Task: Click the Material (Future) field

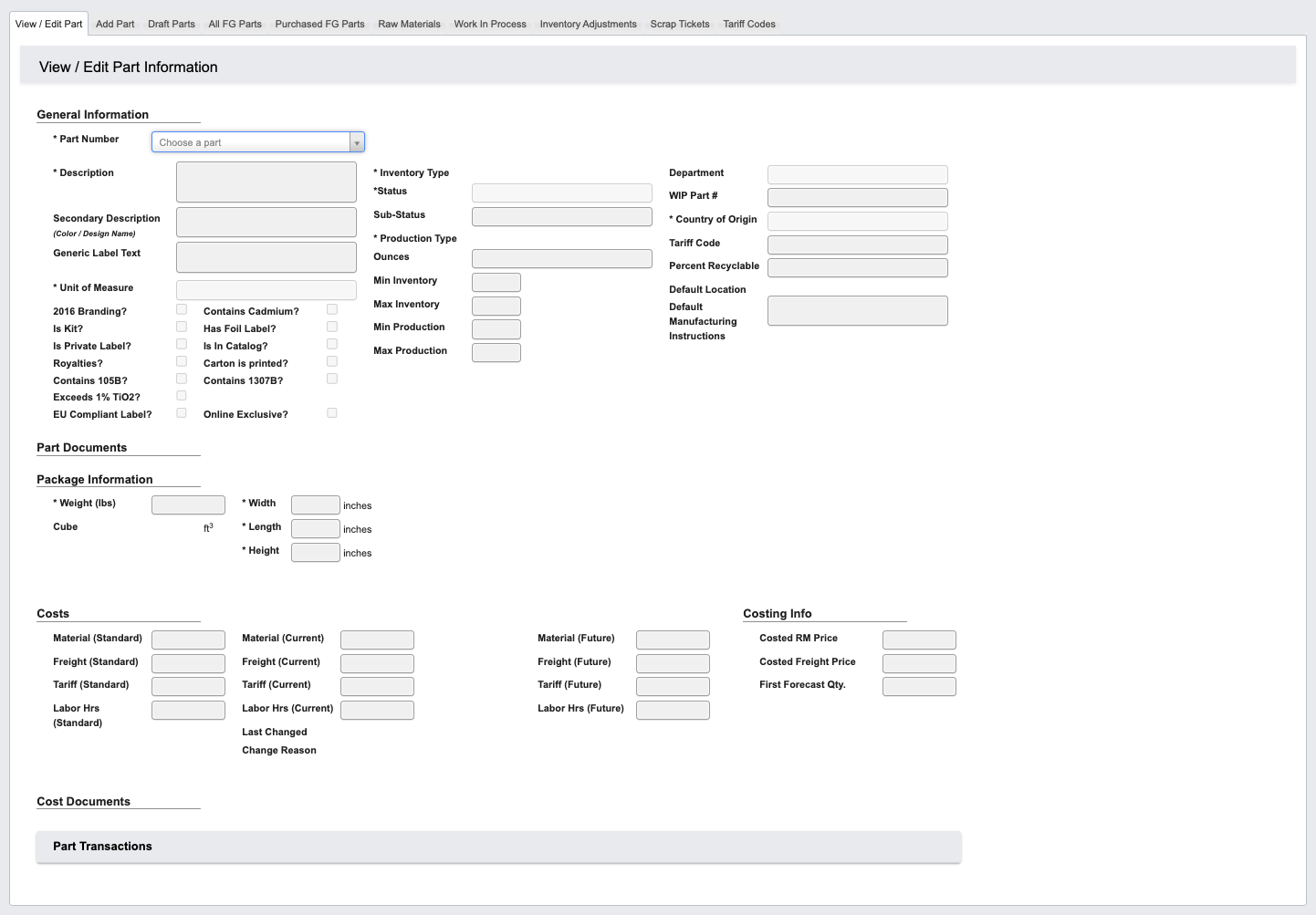Action: tap(673, 639)
